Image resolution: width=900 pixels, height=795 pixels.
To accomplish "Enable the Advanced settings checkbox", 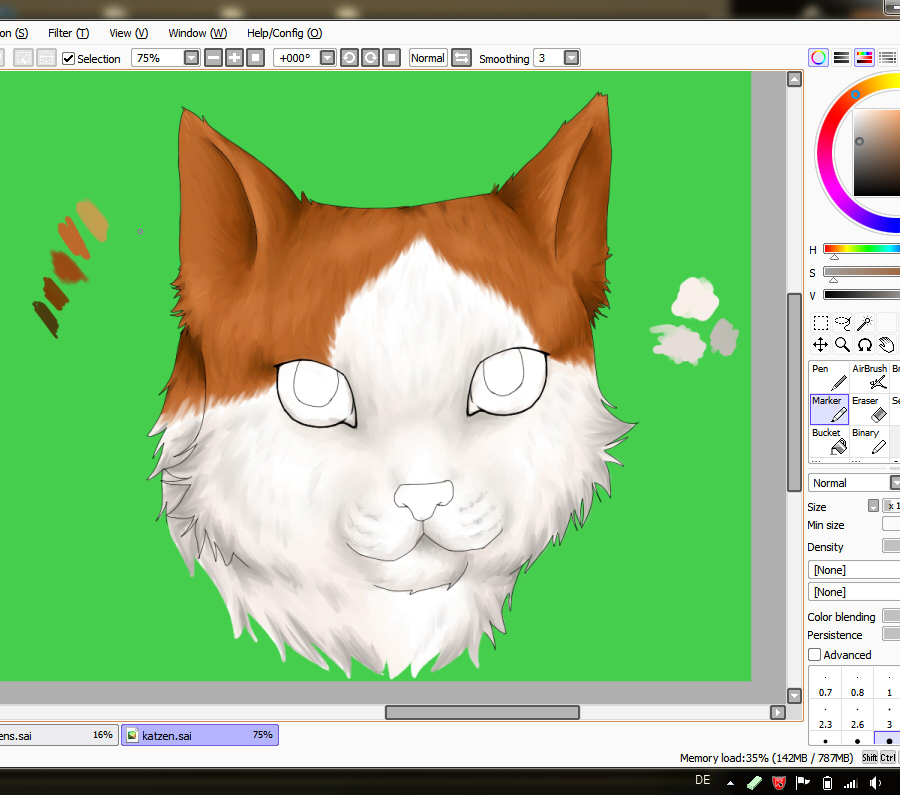I will (x=814, y=655).
